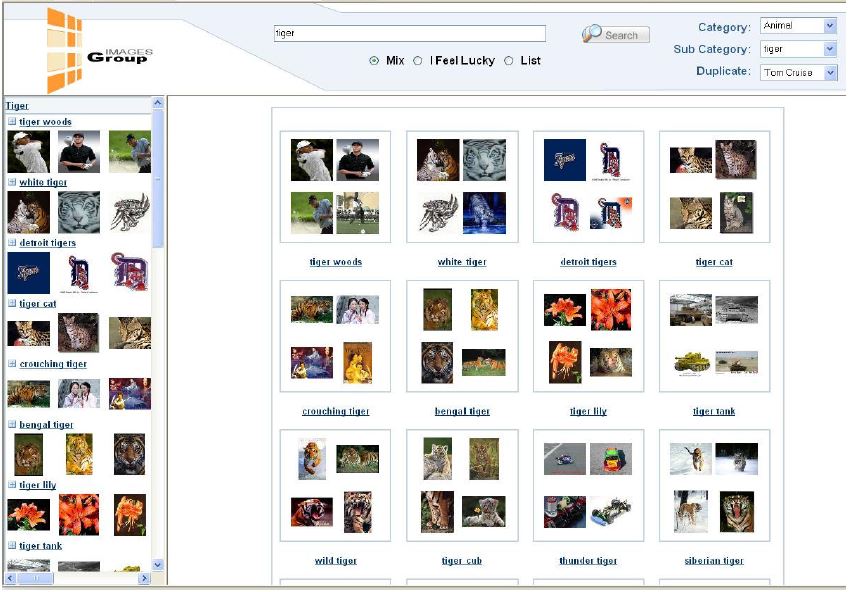Toggle the detroit tigers expand icon

point(12,243)
